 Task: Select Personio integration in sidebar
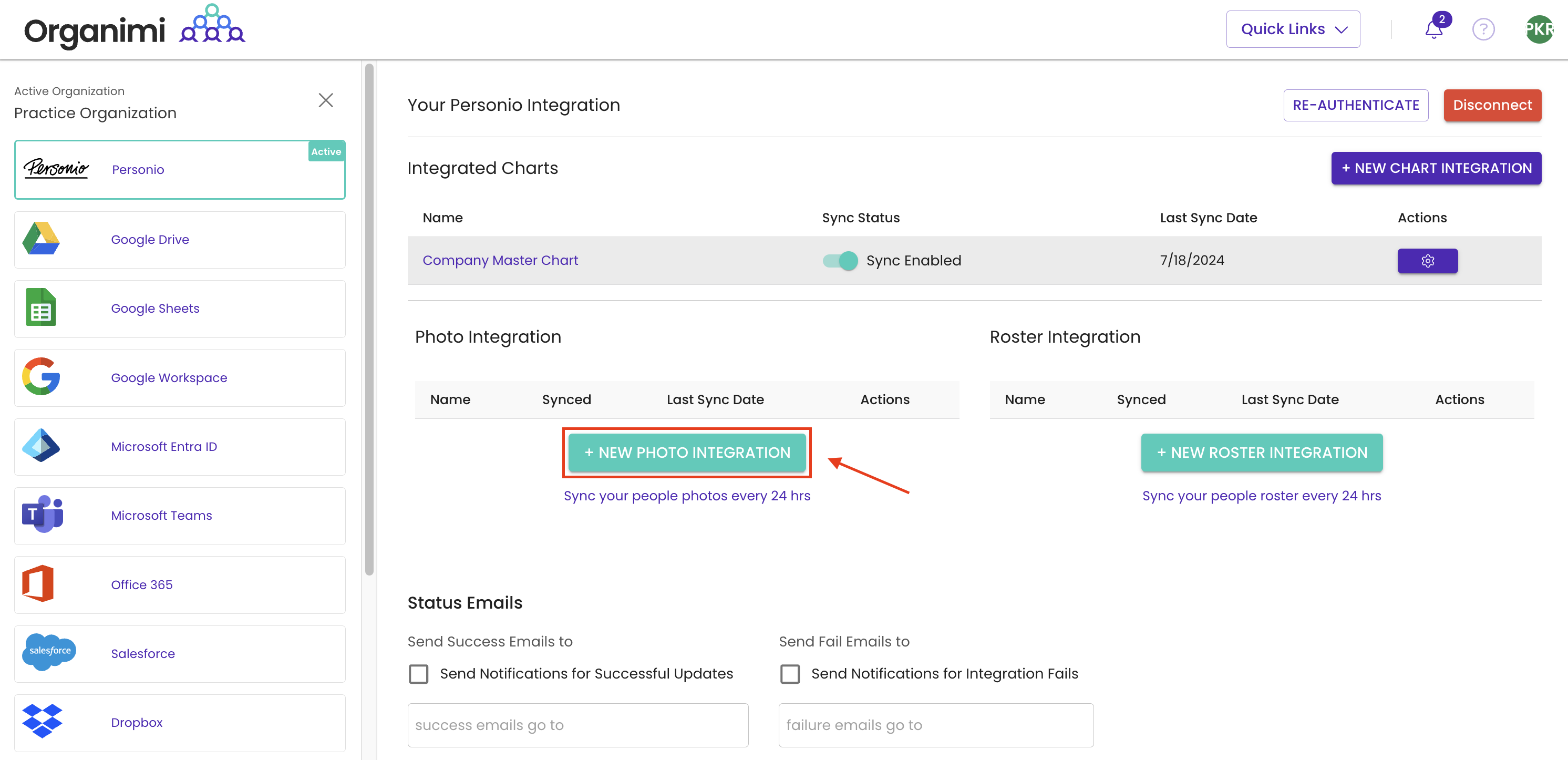point(180,170)
